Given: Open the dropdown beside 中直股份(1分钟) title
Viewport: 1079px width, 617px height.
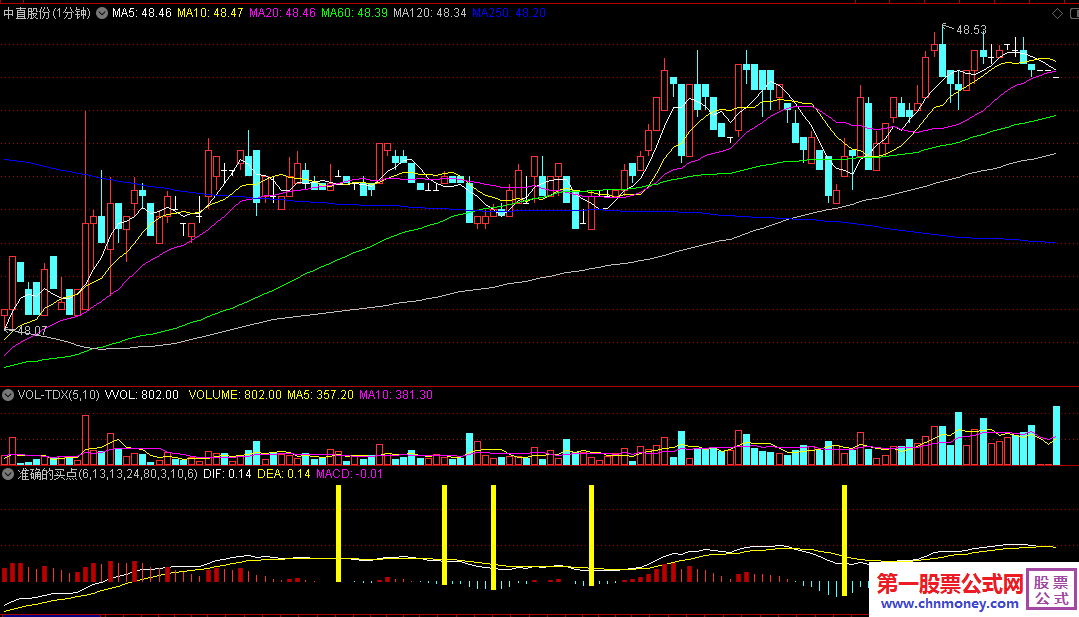Looking at the screenshot, I should (102, 13).
